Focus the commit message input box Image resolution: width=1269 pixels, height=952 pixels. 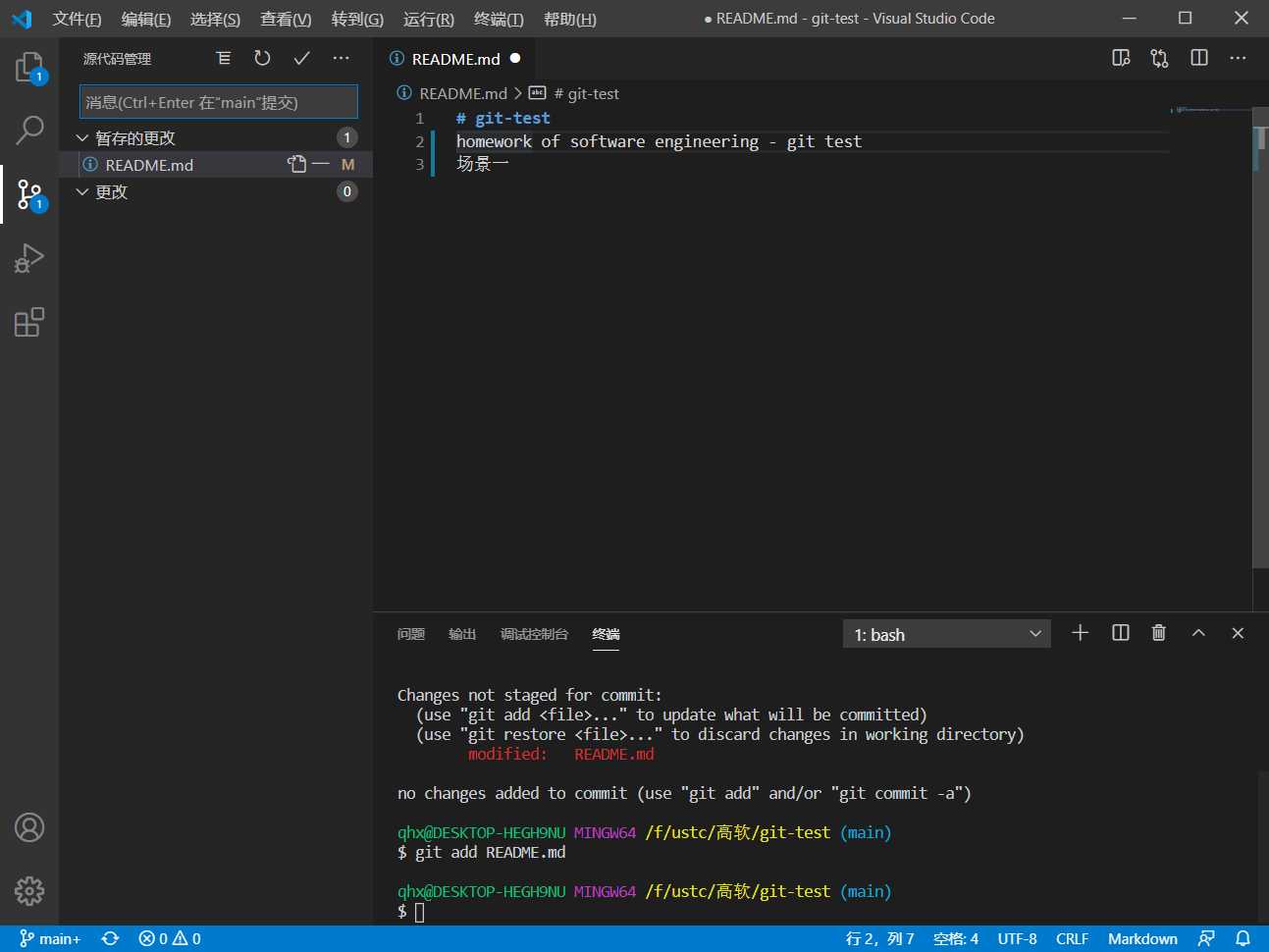click(x=219, y=102)
